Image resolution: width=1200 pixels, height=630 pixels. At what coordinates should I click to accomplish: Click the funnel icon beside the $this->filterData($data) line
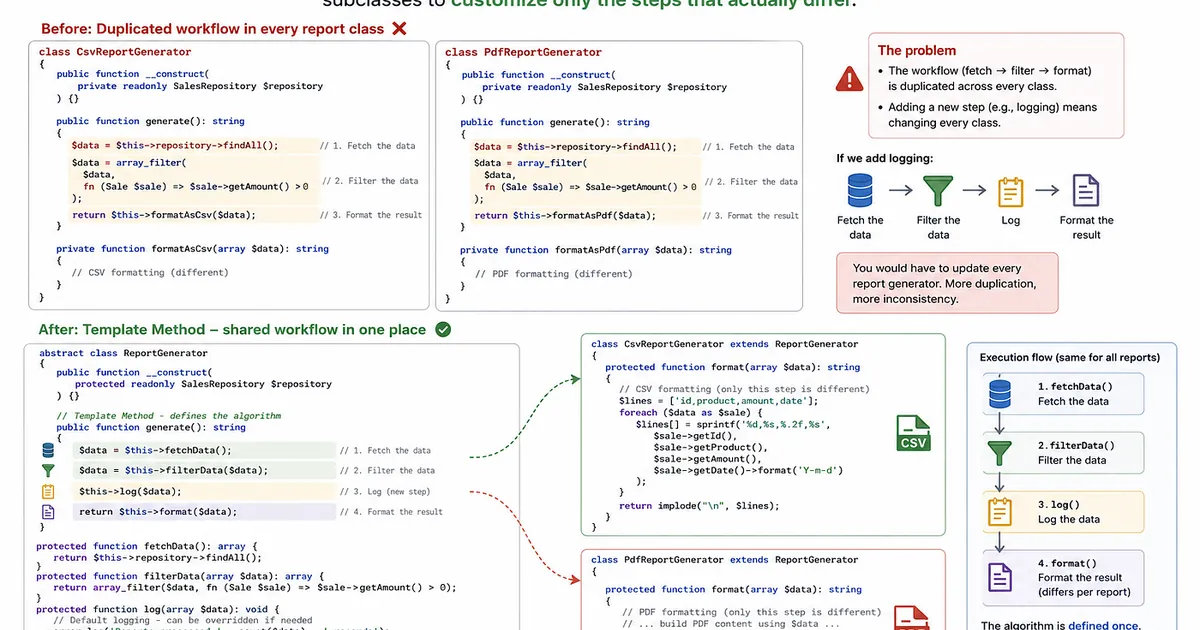[x=47, y=470]
